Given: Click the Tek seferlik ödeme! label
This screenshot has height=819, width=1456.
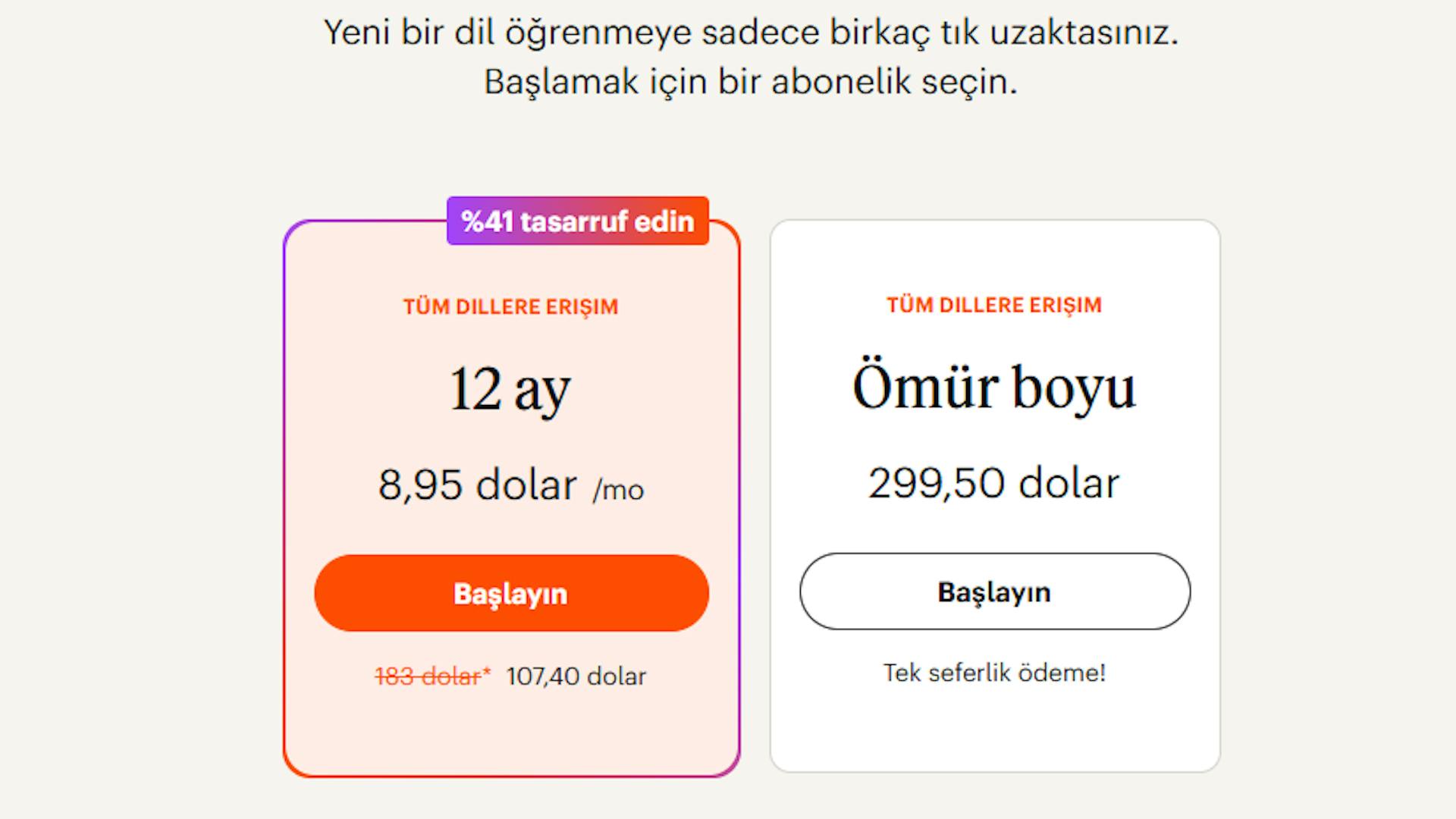Looking at the screenshot, I should coord(994,672).
